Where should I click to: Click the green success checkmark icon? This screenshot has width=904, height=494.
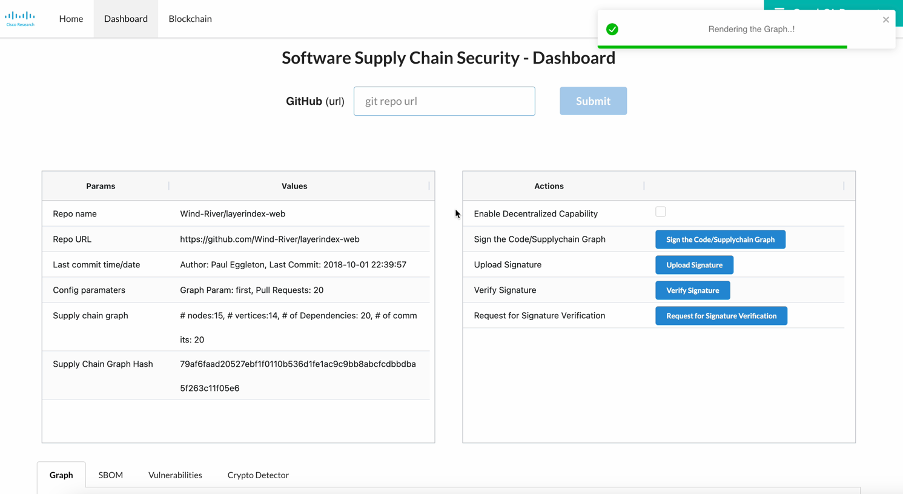click(x=612, y=29)
